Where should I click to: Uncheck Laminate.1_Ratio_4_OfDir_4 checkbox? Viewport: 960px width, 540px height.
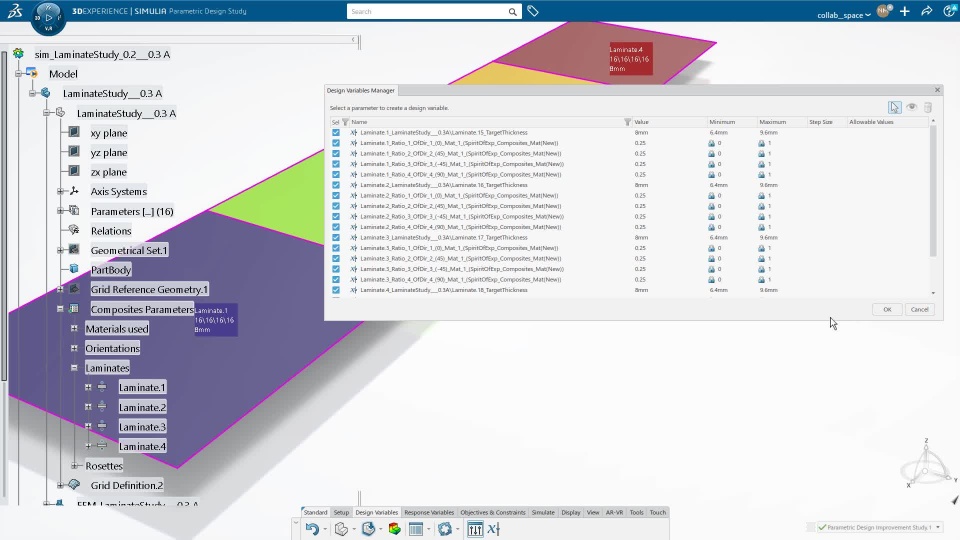pyautogui.click(x=336, y=174)
